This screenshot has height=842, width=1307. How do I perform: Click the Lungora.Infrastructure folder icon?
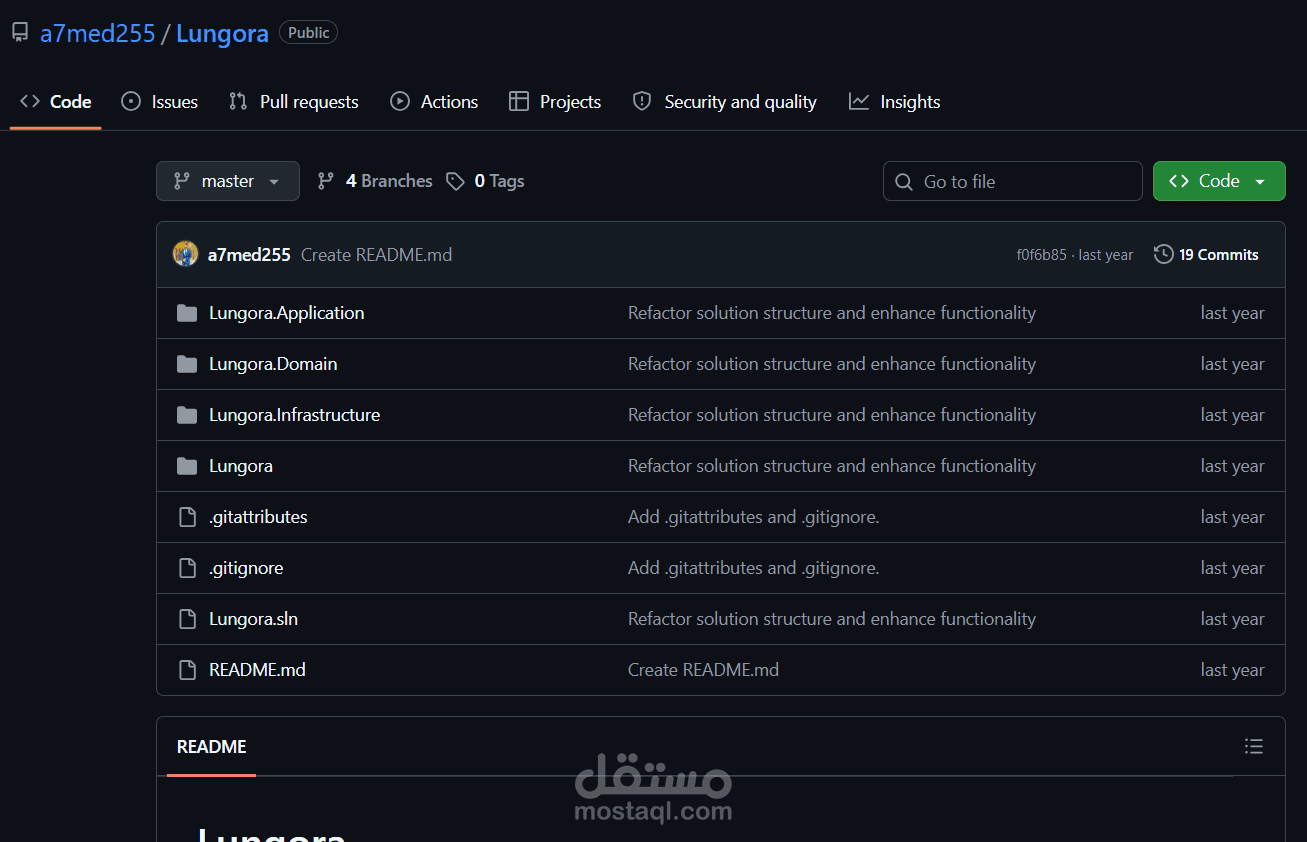point(187,415)
